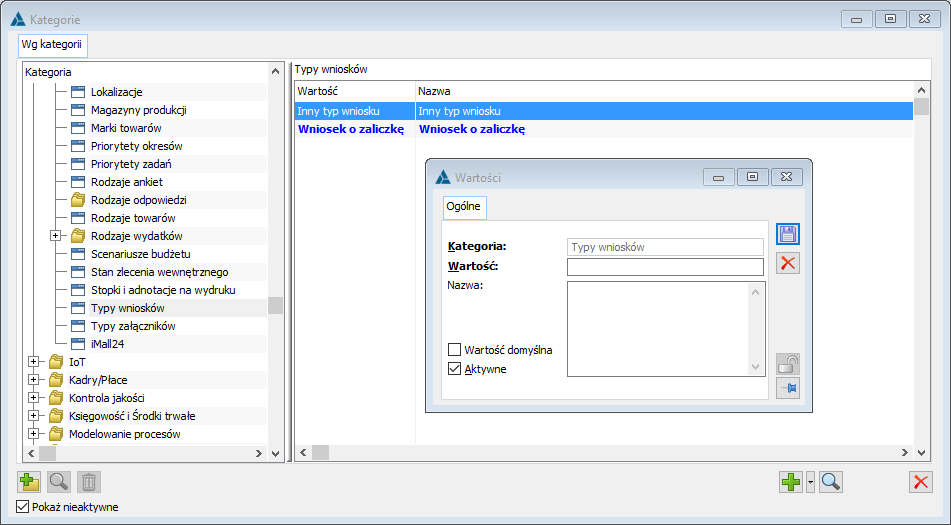This screenshot has height=525, width=951.
Task: Expand the Rodzaje wydatków tree node
Action: pyautogui.click(x=55, y=236)
